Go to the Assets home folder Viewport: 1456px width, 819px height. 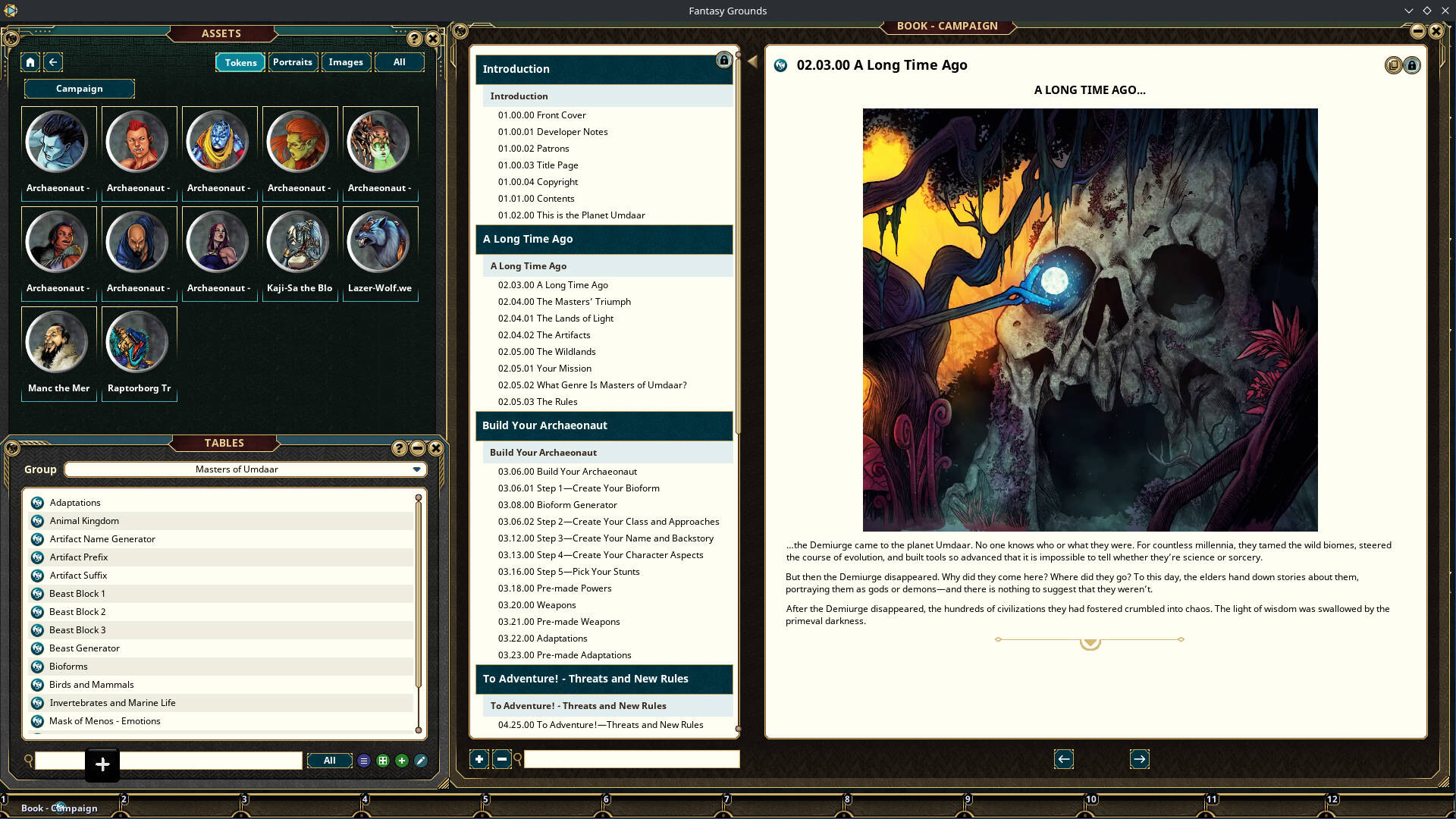point(30,62)
